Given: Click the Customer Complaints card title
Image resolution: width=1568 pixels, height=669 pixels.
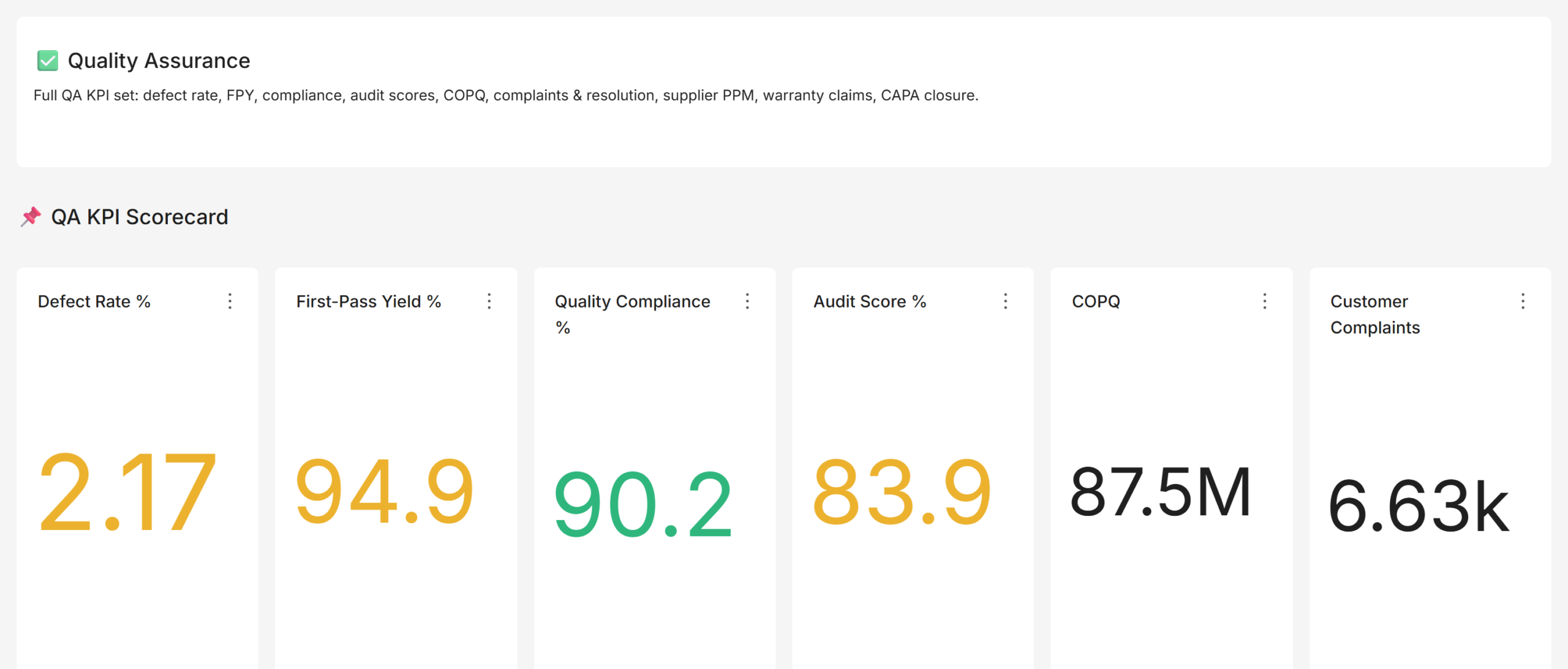Looking at the screenshot, I should [x=1375, y=314].
